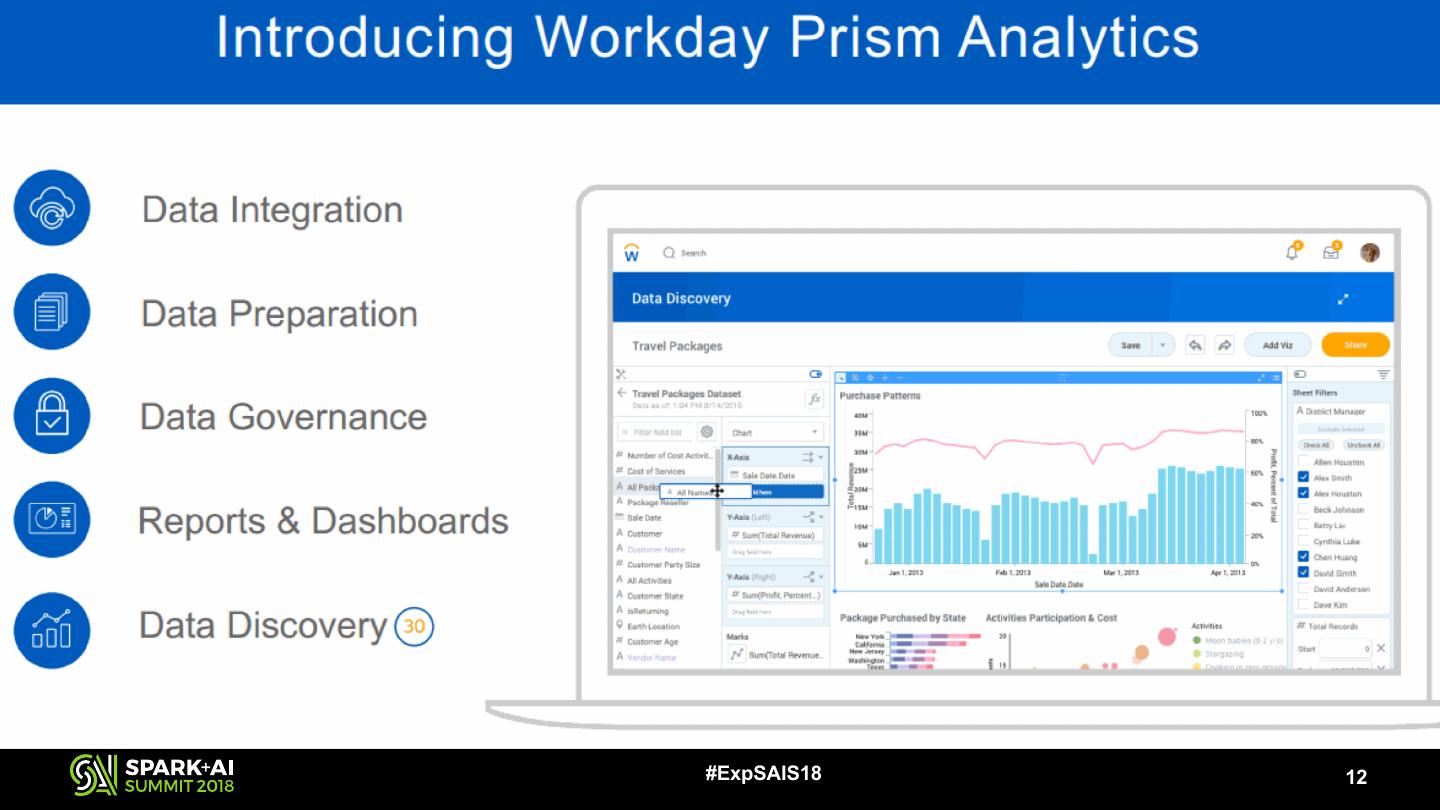This screenshot has width=1440, height=810.
Task: Click the Data Governance lock icon
Action: 52,415
